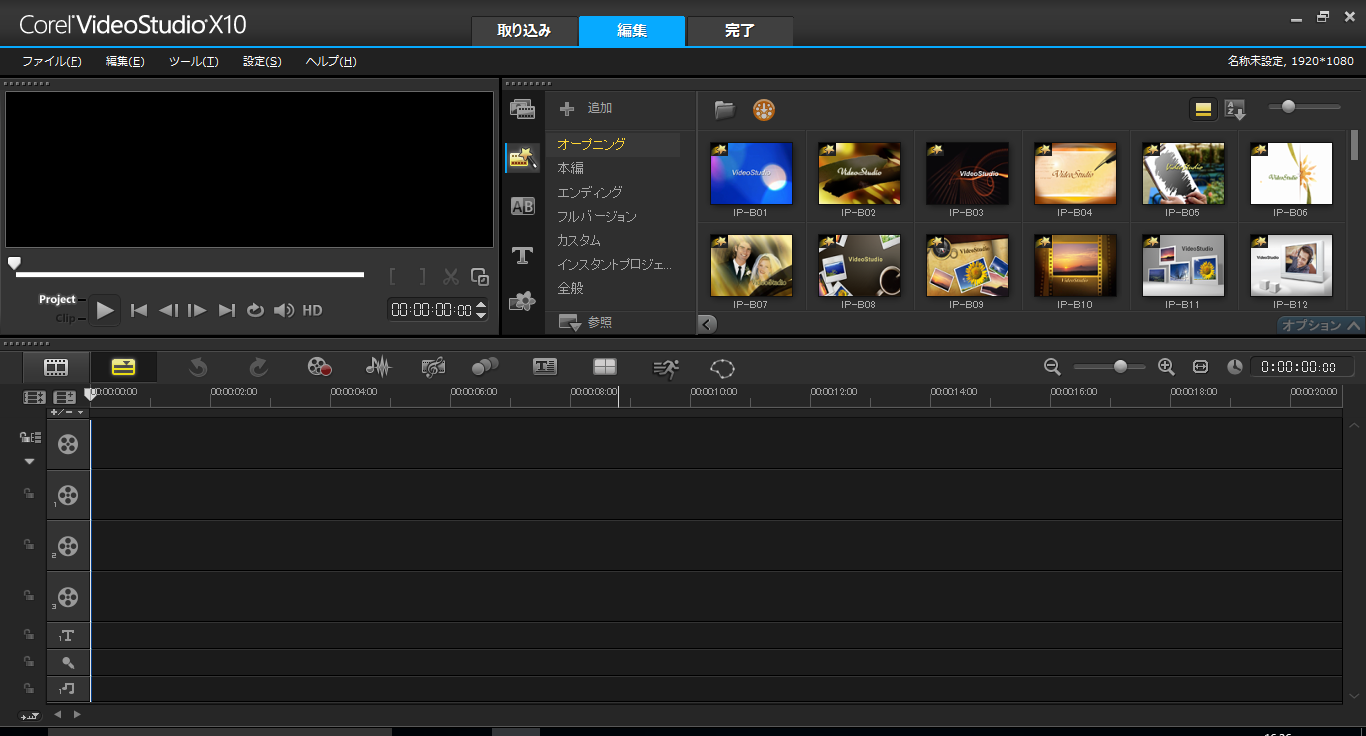Viewport: 1366px width, 736px height.
Task: Open the Help menu
Action: pos(331,61)
